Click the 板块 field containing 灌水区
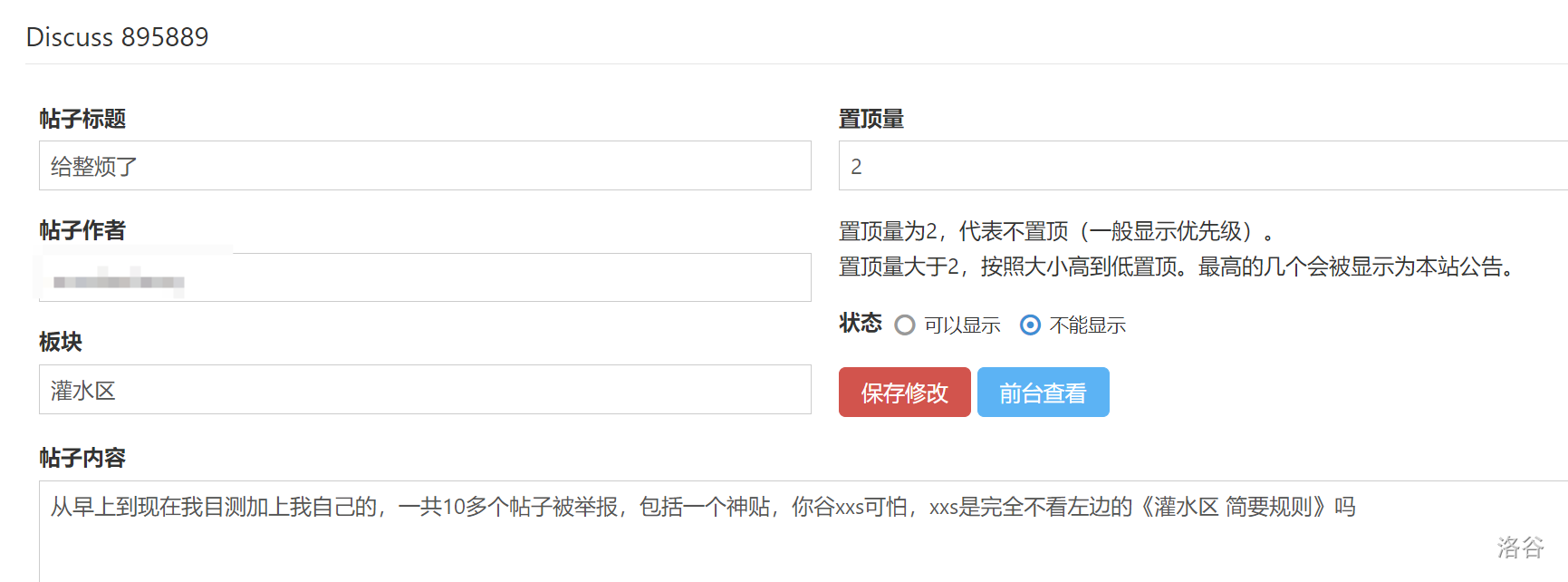This screenshot has width=1568, height=582. coord(424,390)
